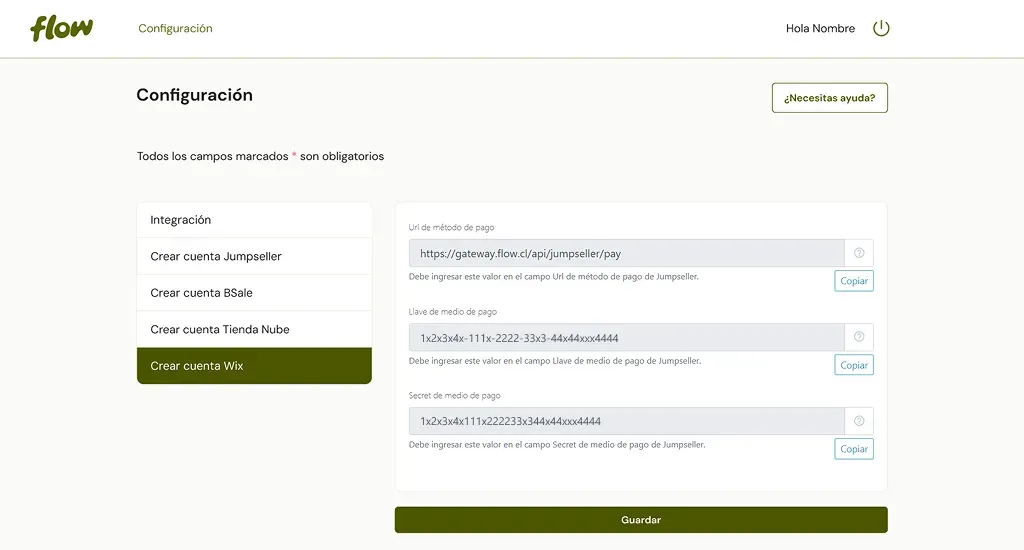Select Crear cuenta Wix item
1024x550 pixels.
(254, 366)
